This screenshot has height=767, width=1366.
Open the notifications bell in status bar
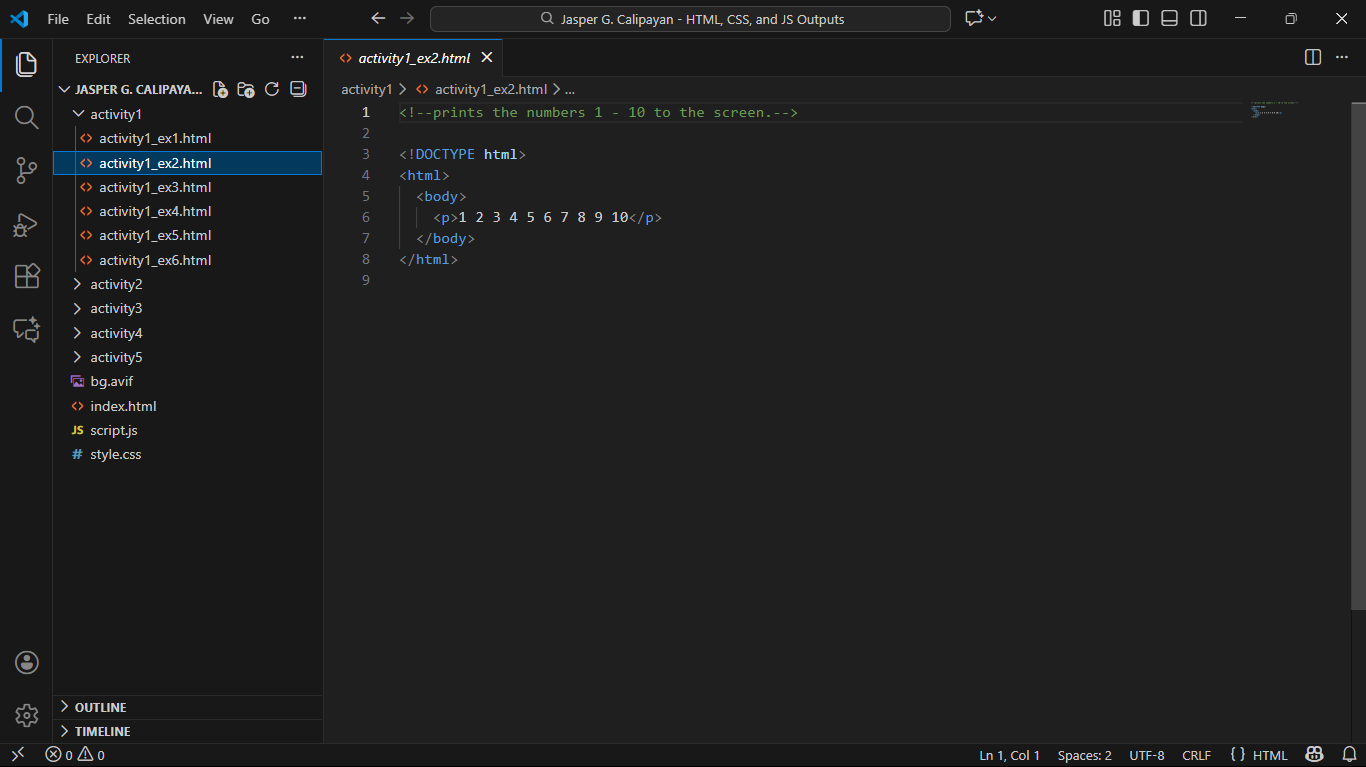(1349, 755)
